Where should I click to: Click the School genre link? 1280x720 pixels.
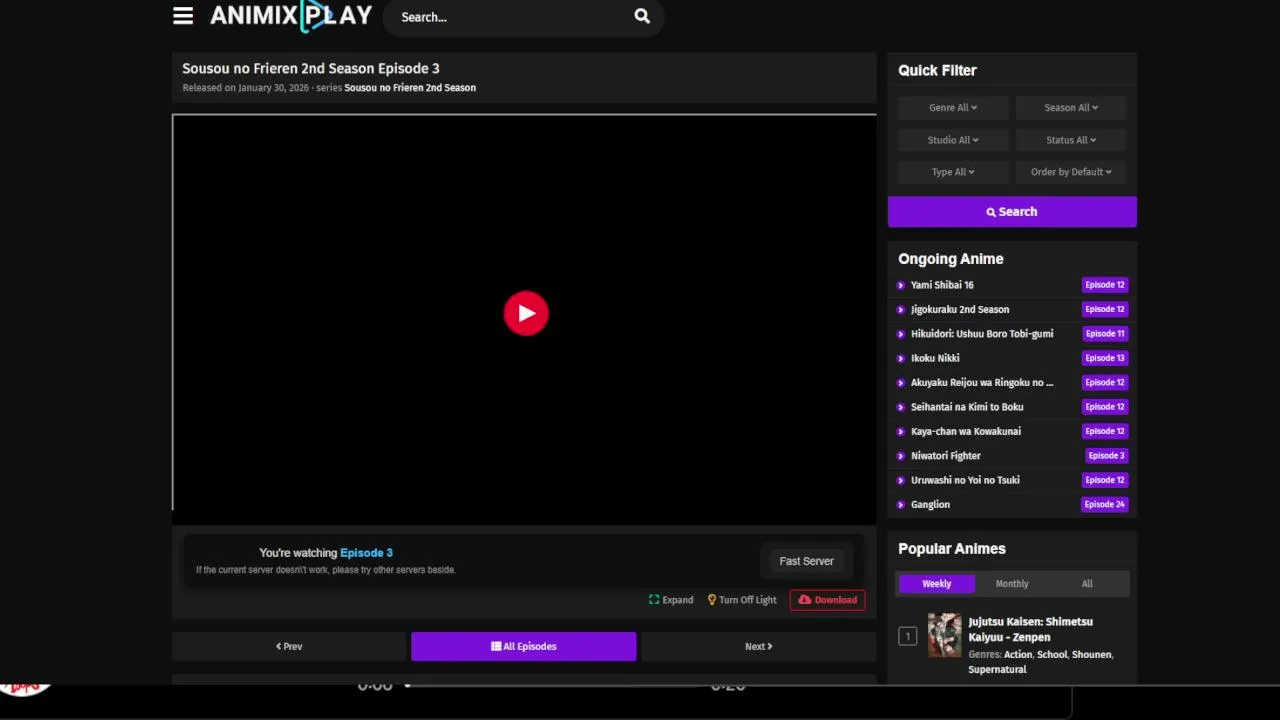tap(1052, 655)
